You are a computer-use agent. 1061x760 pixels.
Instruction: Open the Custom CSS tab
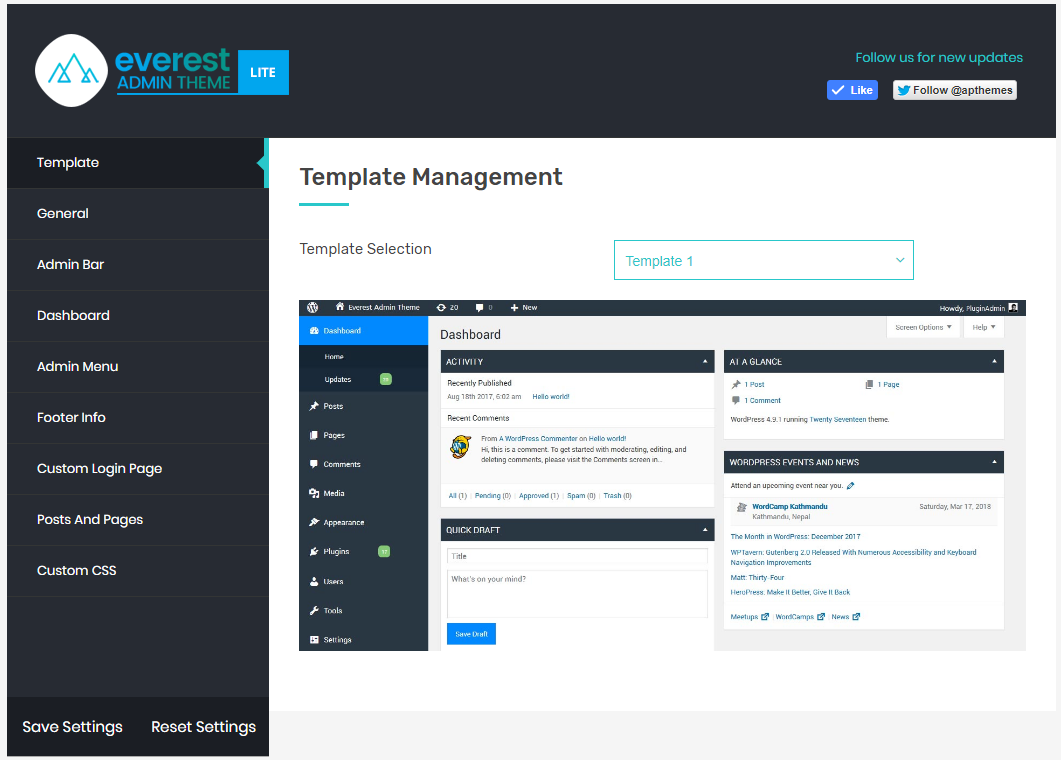point(137,571)
